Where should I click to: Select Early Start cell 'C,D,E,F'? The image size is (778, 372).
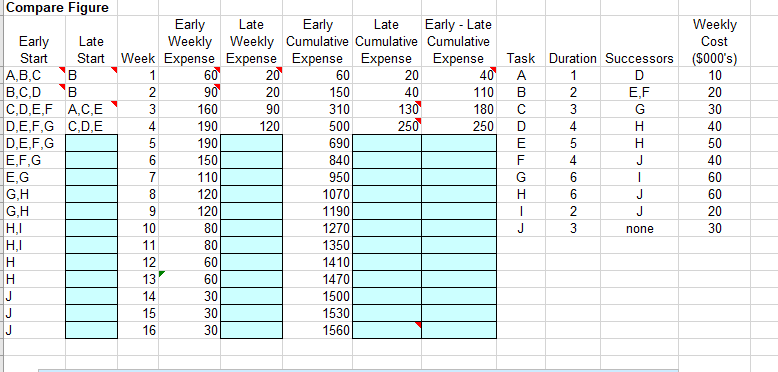[35, 109]
